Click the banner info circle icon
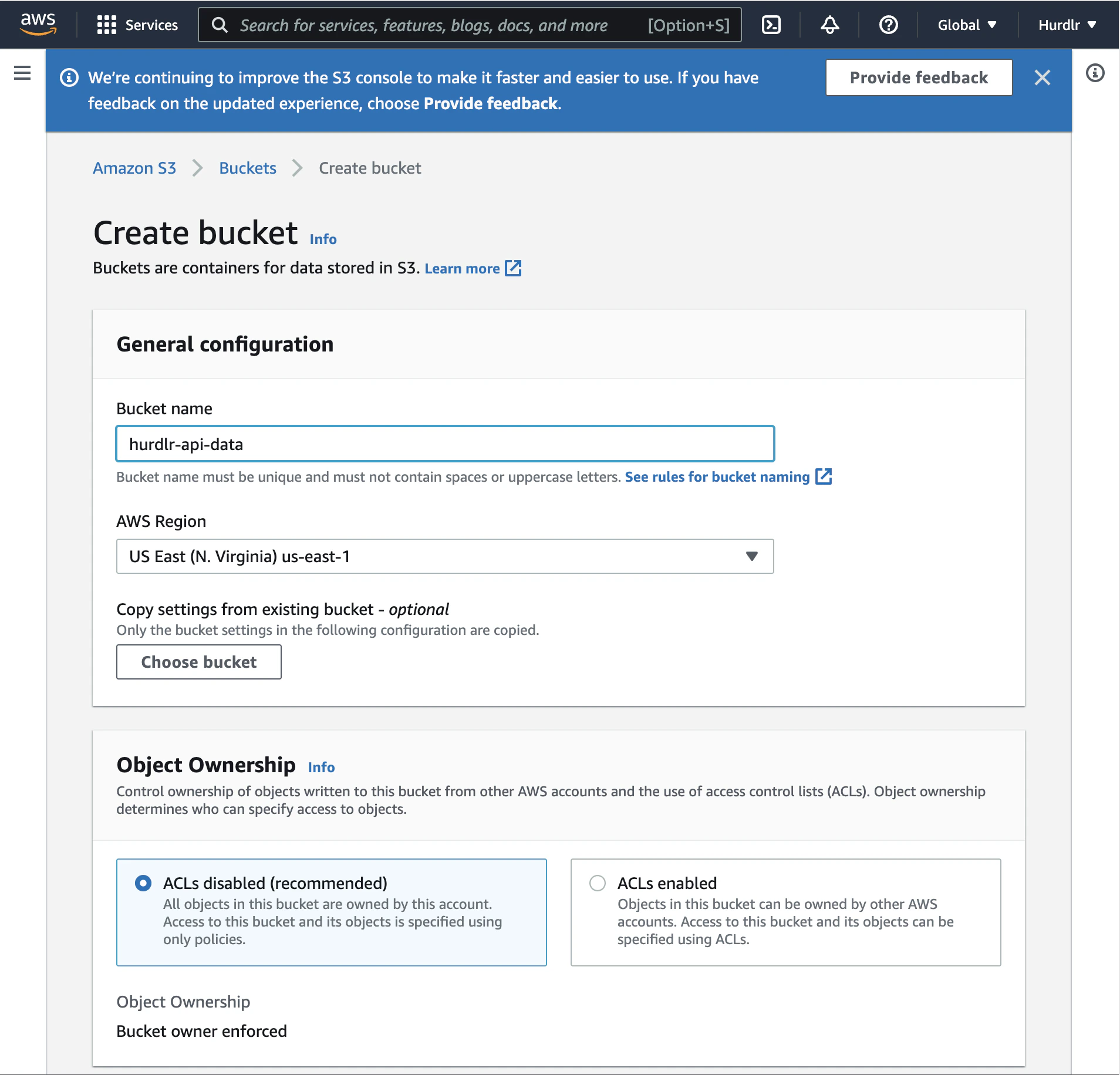1120x1075 pixels. click(x=69, y=77)
